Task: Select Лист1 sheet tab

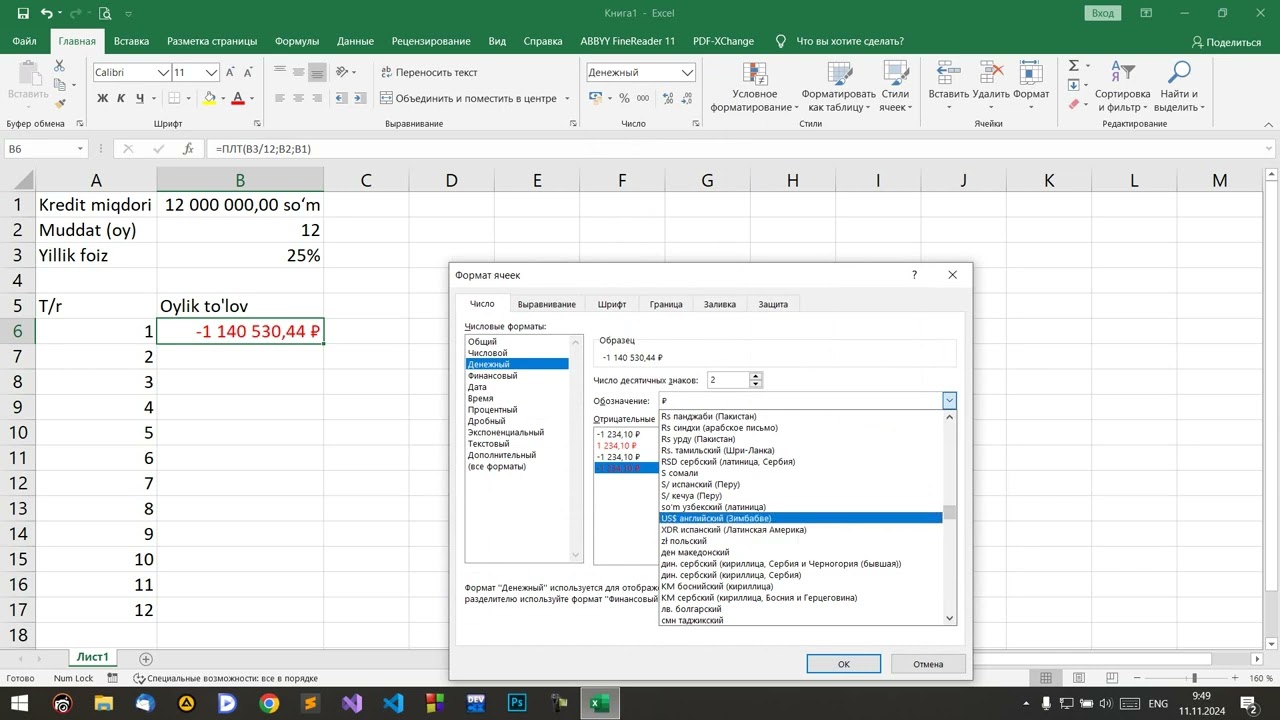Action: (x=93, y=658)
